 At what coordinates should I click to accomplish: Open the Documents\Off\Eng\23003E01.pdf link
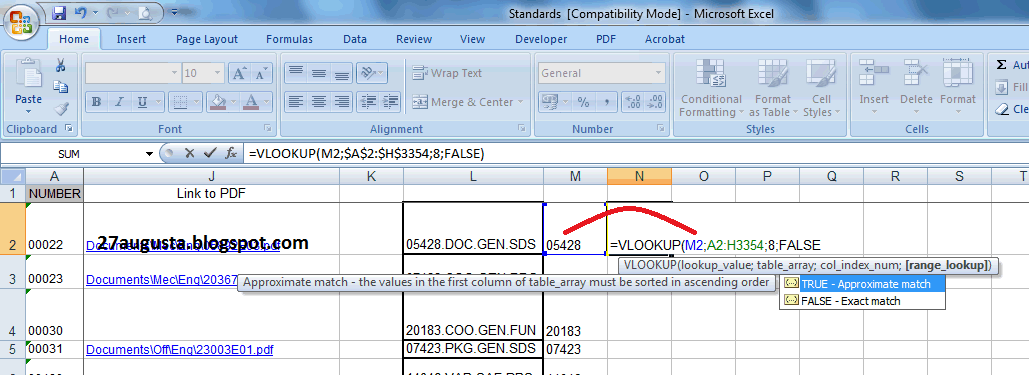pos(179,349)
